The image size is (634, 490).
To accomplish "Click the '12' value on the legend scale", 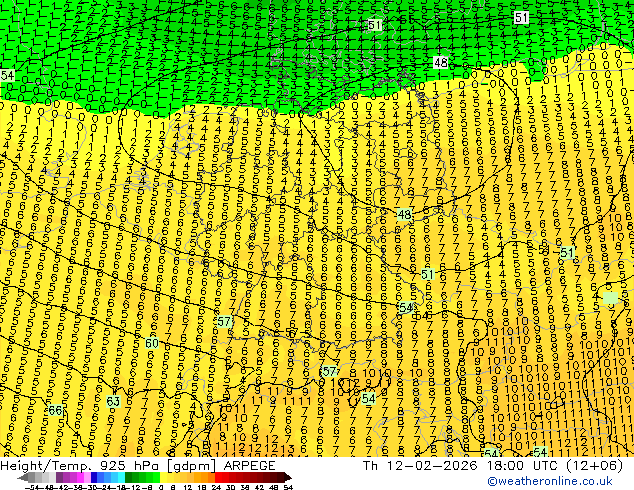I will [x=187, y=487].
